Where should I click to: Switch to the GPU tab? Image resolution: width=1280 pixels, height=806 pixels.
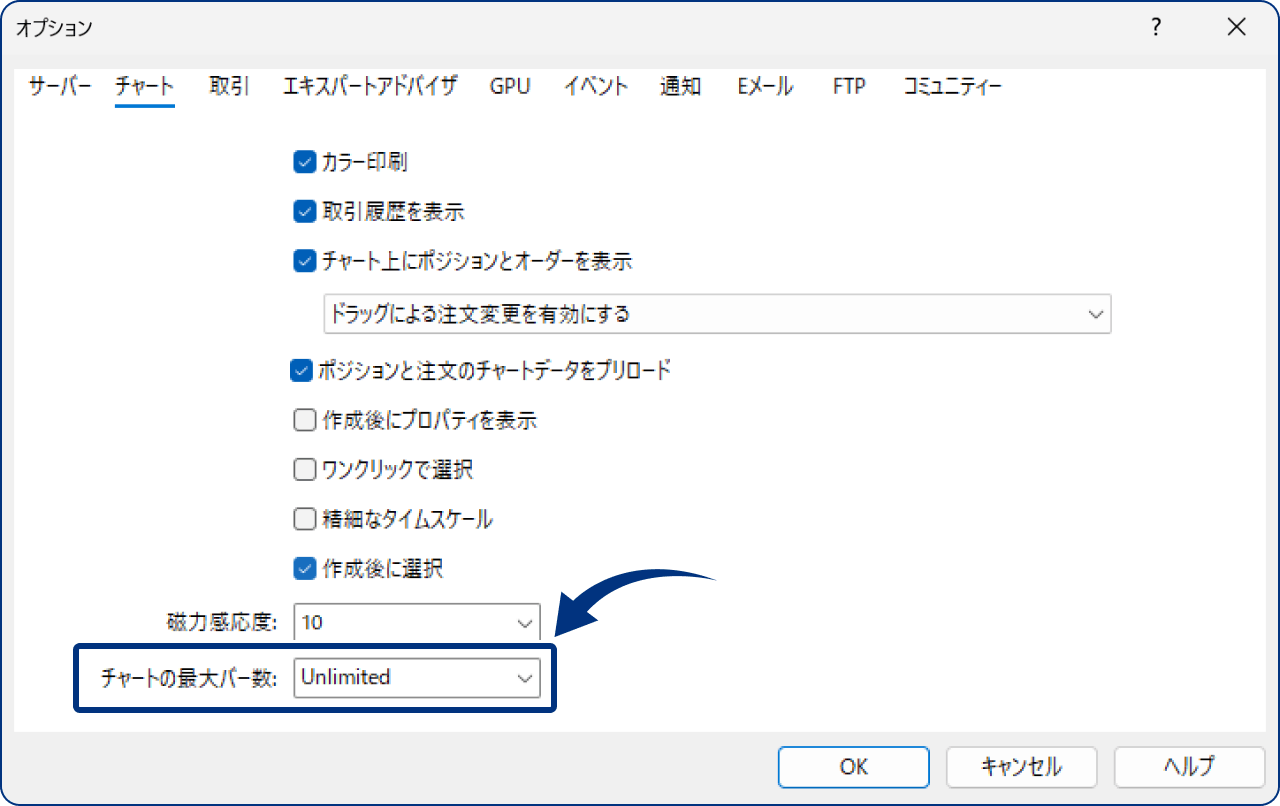tap(510, 86)
